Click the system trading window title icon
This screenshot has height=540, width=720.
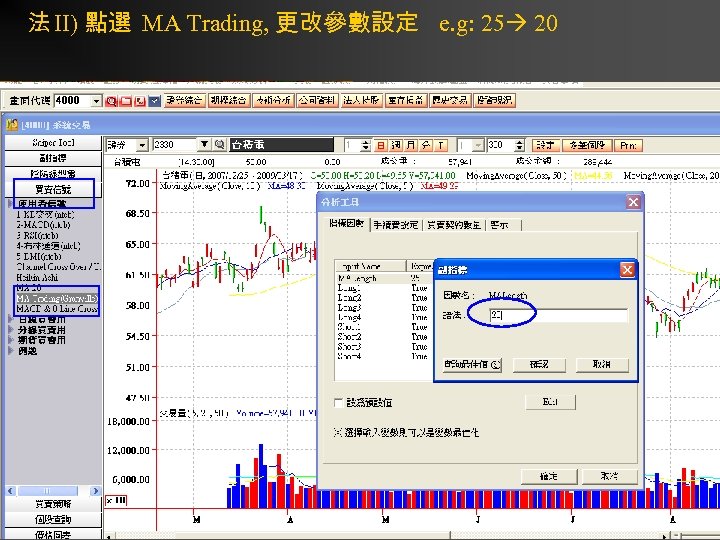tap(12, 124)
